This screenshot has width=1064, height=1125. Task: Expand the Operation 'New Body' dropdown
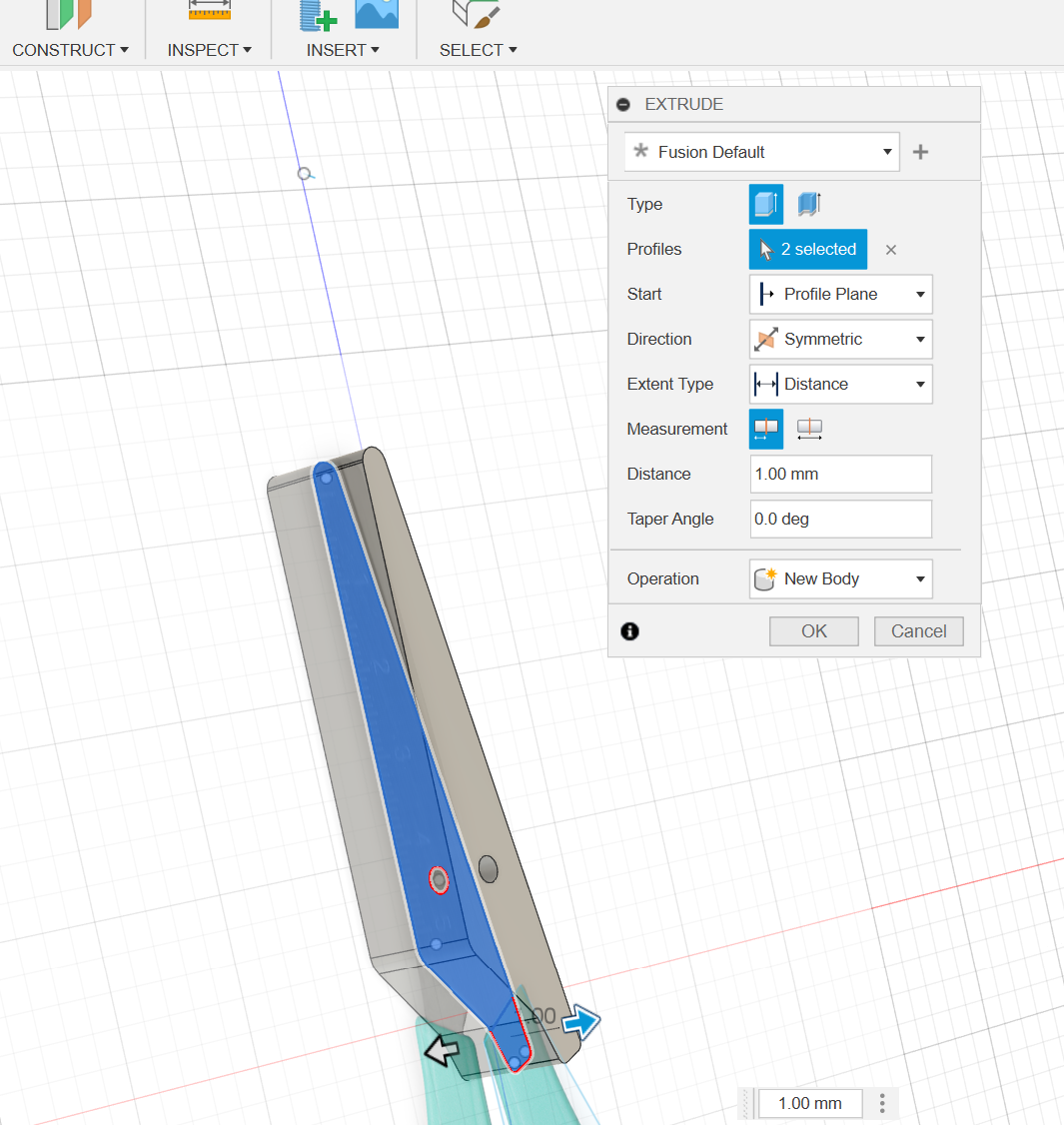click(840, 579)
